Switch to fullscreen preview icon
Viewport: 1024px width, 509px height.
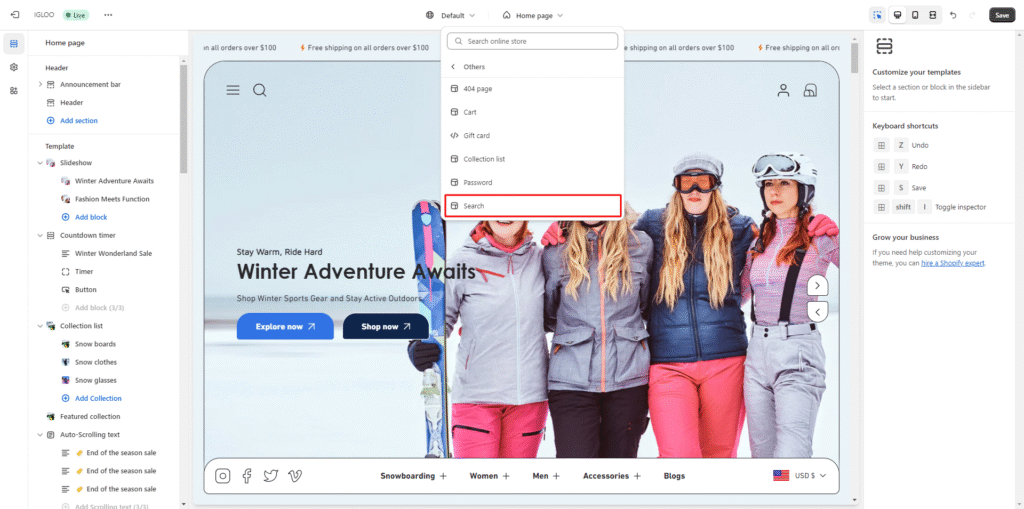(933, 15)
